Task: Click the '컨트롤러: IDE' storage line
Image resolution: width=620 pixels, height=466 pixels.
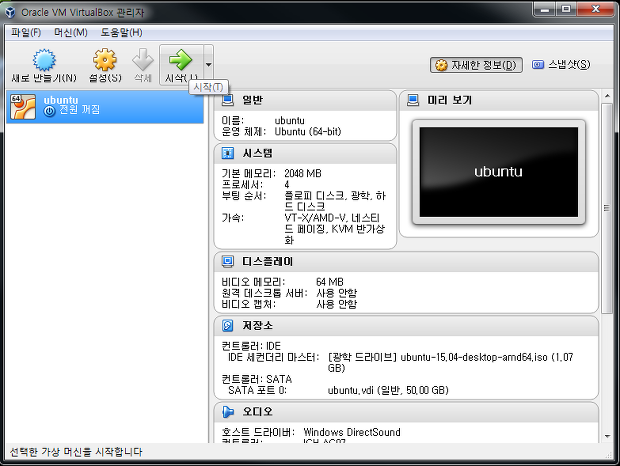Action: coord(251,346)
